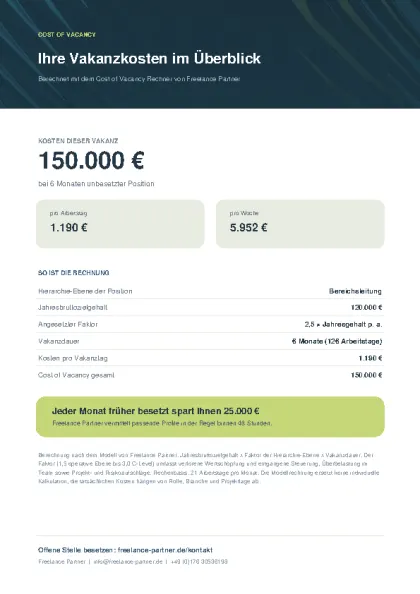Click the 120.000 € Jahresbruttozielgehalt value
Screen dimensions: 420x594
click(366, 307)
